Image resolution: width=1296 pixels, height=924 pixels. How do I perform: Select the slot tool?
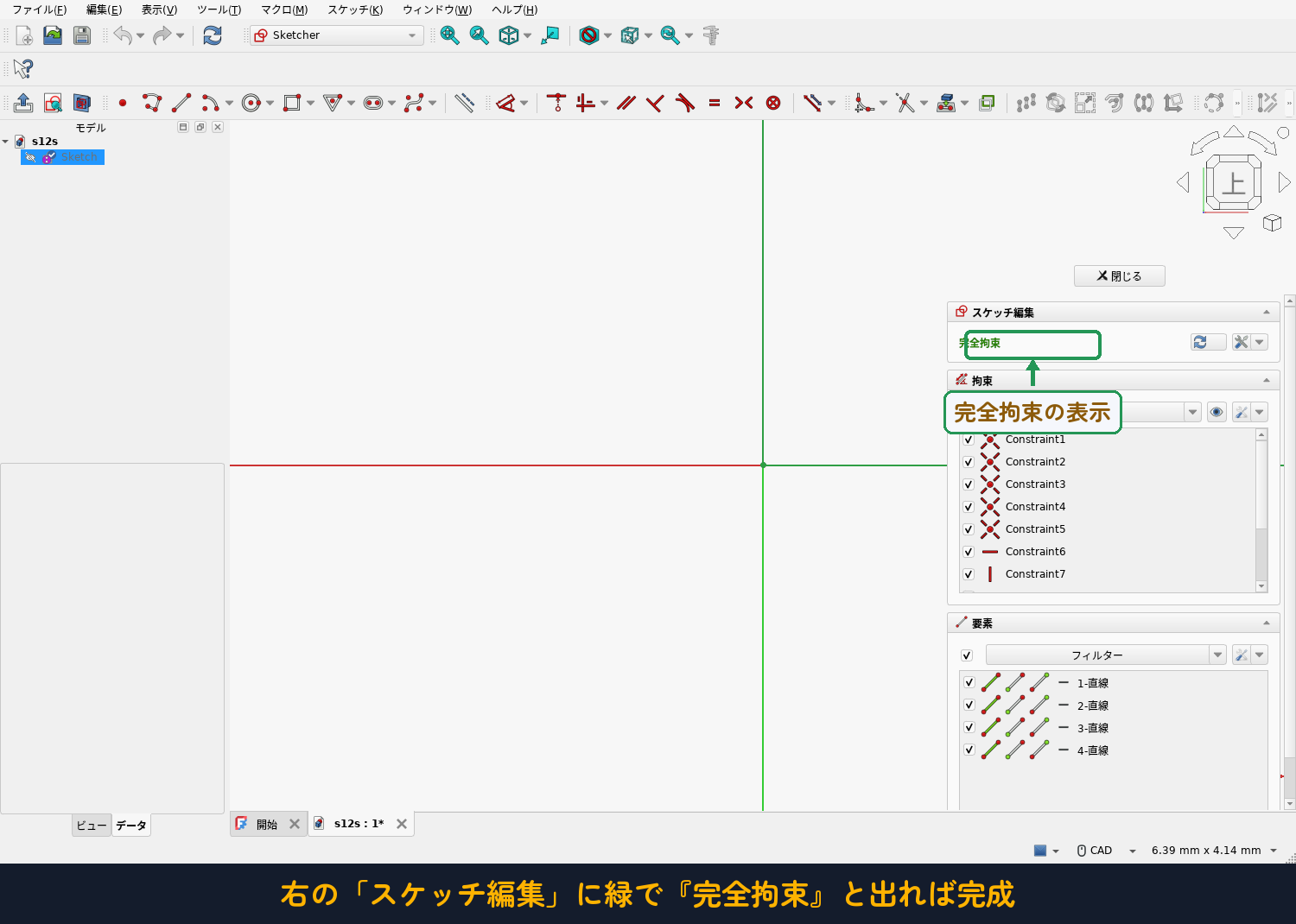coord(373,103)
